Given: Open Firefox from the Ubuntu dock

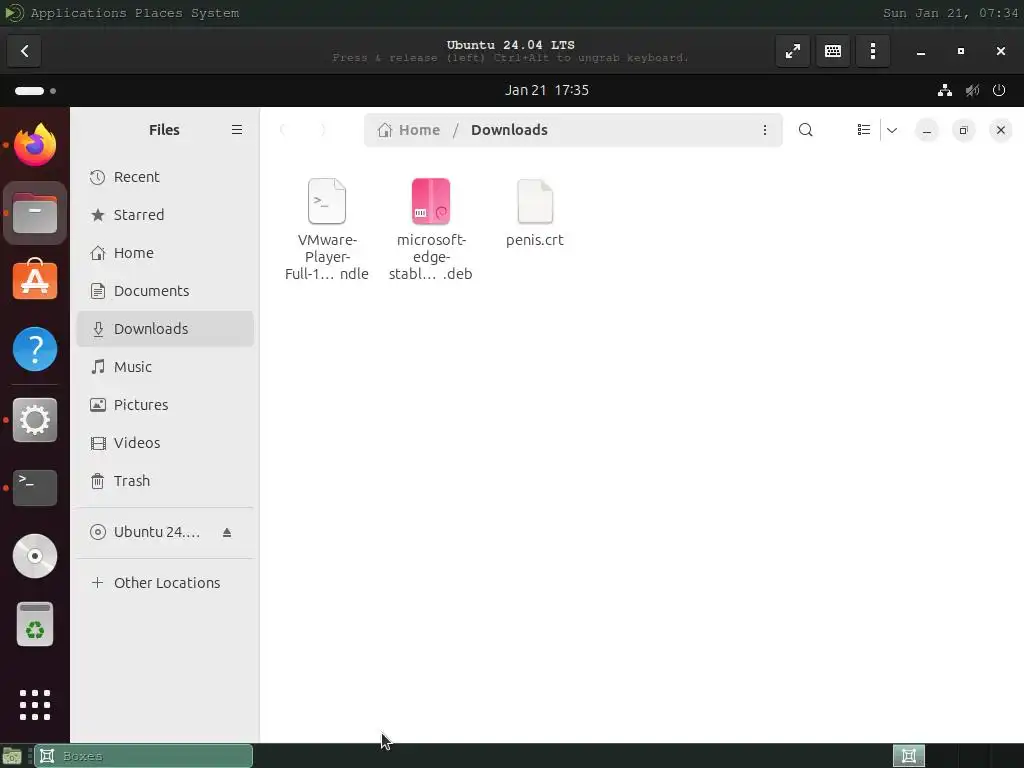Looking at the screenshot, I should [35, 144].
